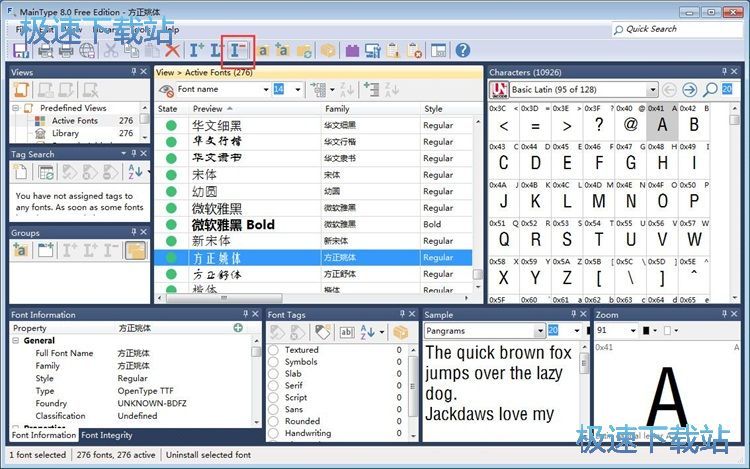Screen dimensions: 750x469
Task: Go to next character block with right arrow
Action: (x=689, y=89)
